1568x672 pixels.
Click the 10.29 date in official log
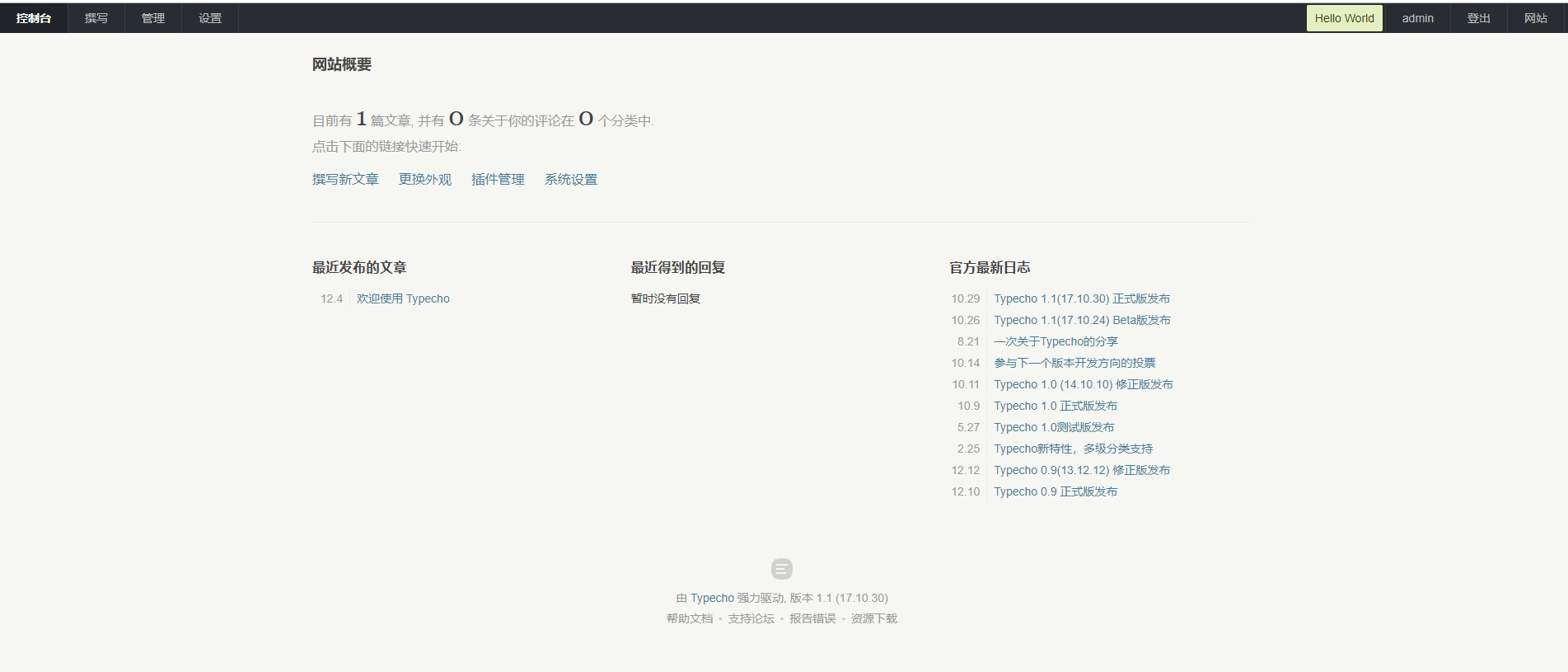click(966, 298)
